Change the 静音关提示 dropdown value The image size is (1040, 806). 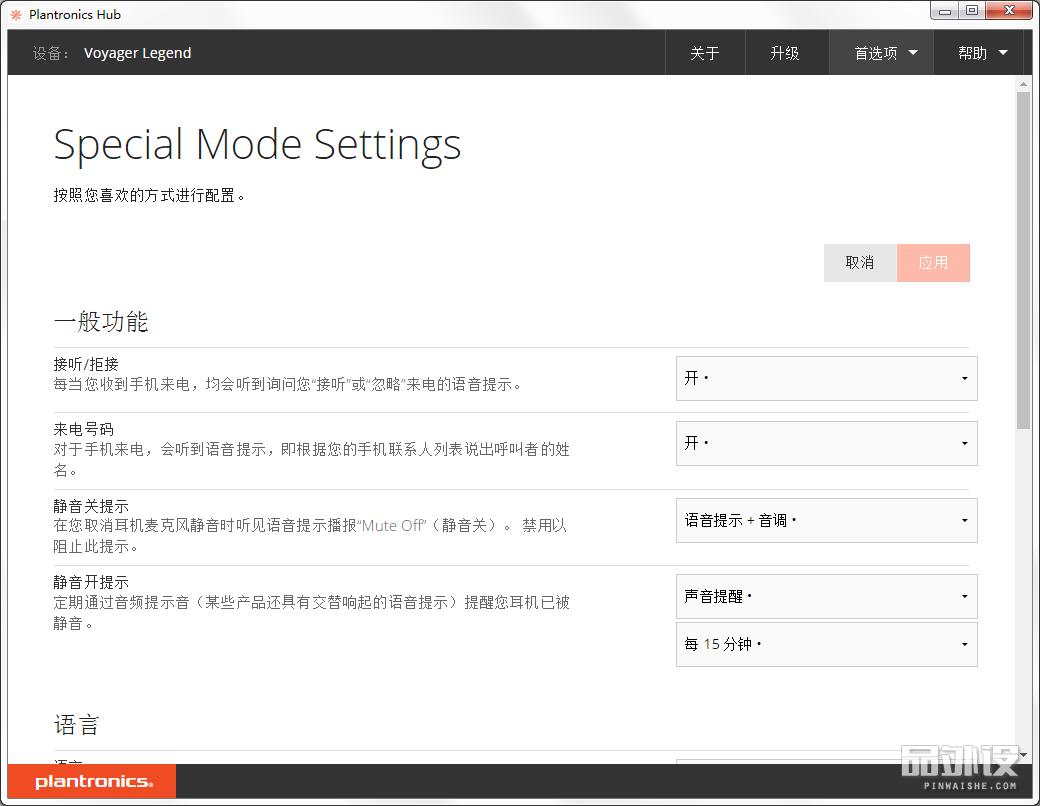click(x=826, y=521)
